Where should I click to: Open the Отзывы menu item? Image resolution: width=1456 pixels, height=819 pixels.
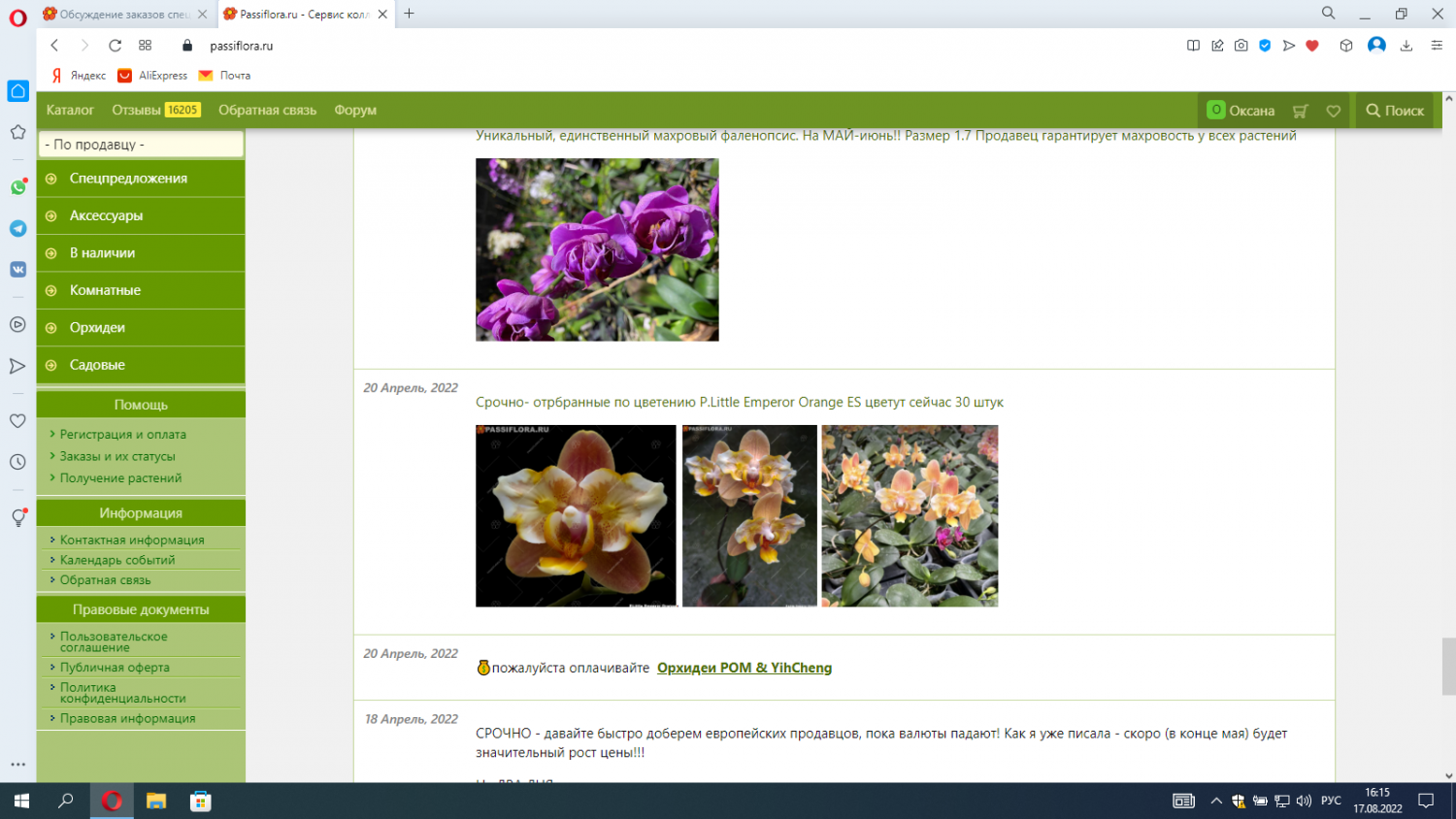coord(136,111)
